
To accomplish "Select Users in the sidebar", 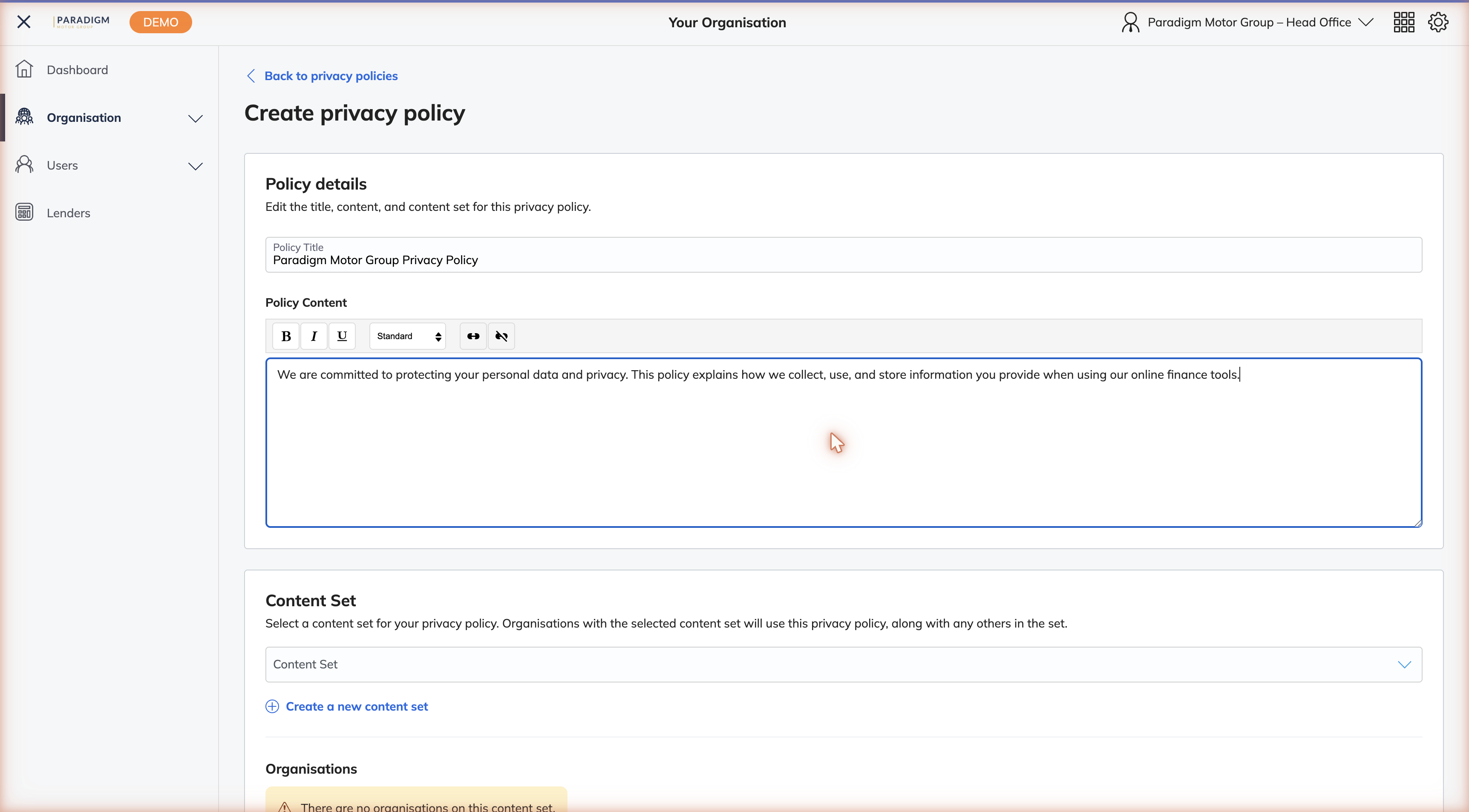I will [62, 165].
